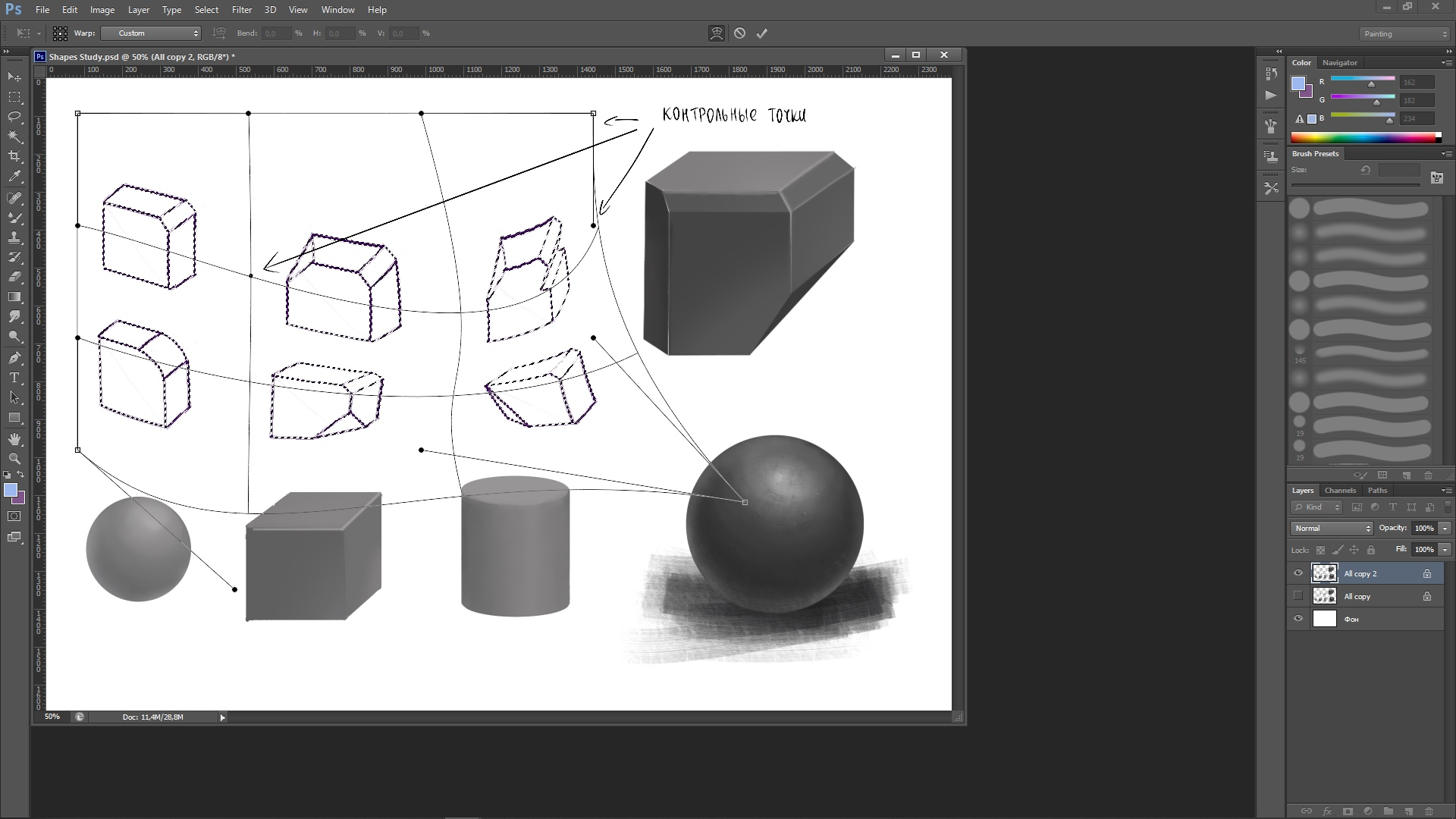Toggle lock image pixels
The image size is (1456, 819).
point(1337,550)
